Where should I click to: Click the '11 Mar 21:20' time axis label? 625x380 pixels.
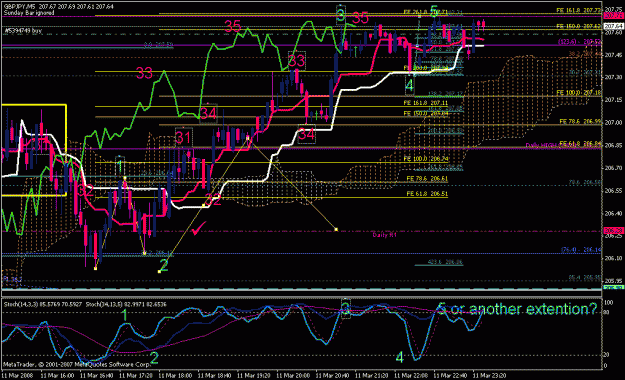coord(371,375)
